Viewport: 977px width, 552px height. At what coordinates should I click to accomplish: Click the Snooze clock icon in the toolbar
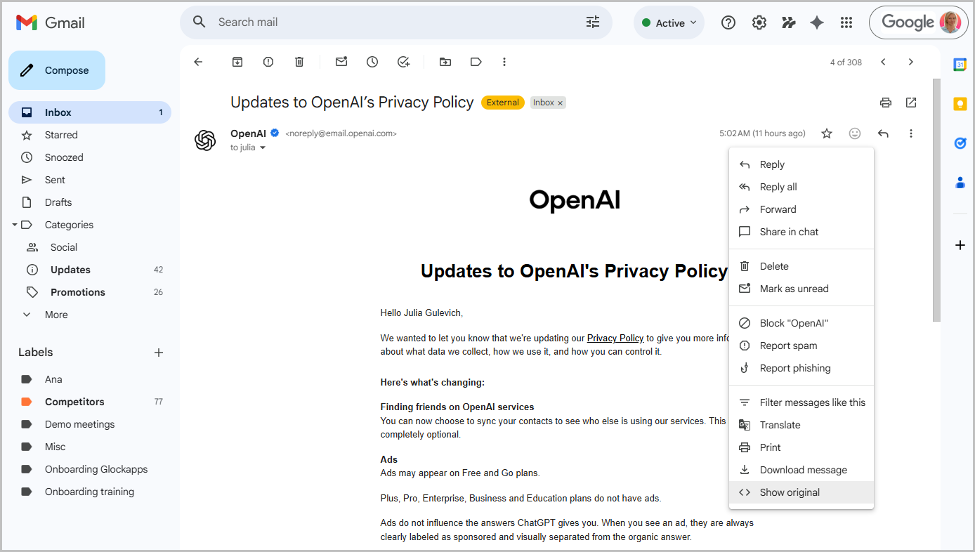(372, 62)
